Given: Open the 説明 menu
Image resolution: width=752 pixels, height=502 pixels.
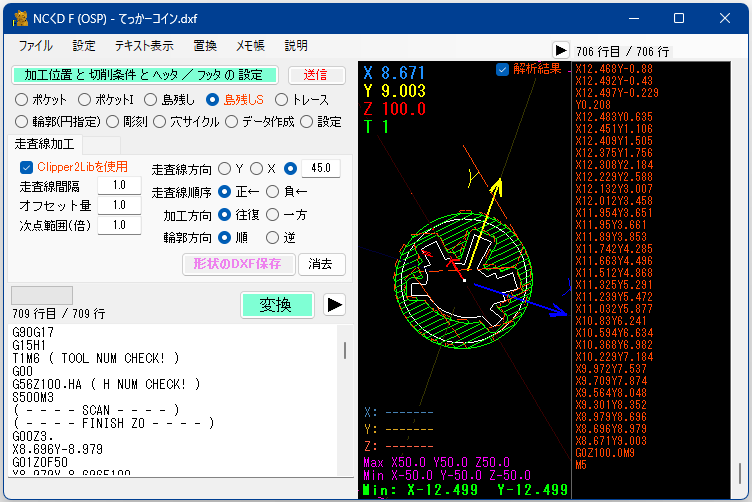Looking at the screenshot, I should tap(296, 46).
